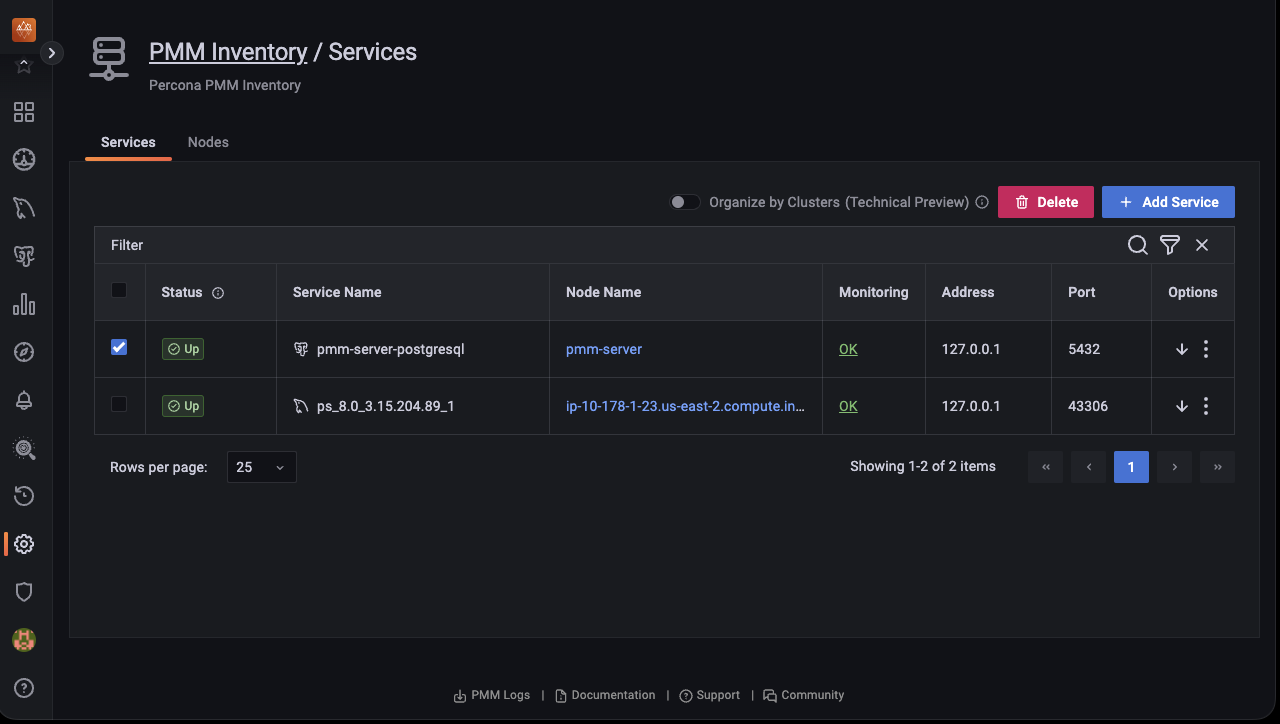Screen dimensions: 1280x724
Task: Open the MySQL dashboards sidebar icon
Action: (x=24, y=208)
